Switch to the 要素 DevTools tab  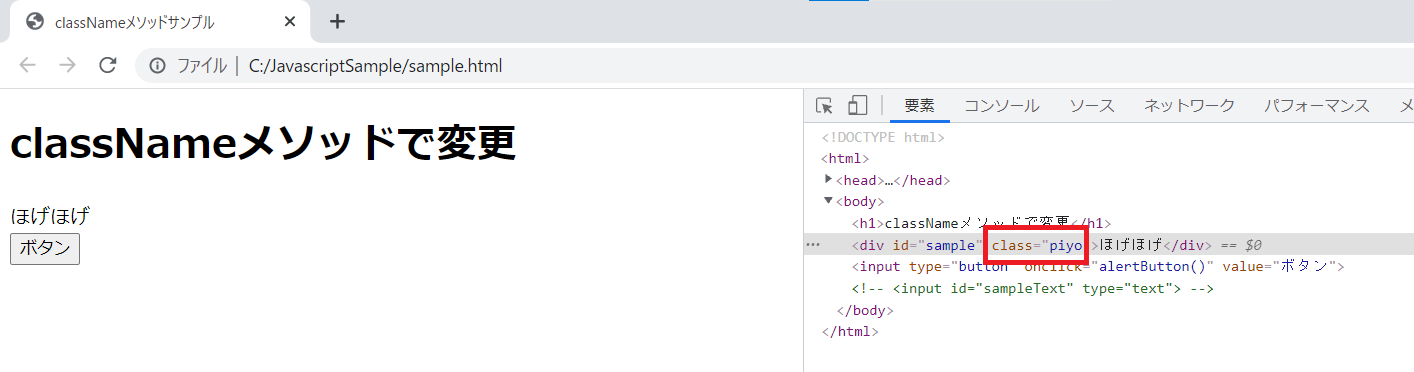click(919, 106)
